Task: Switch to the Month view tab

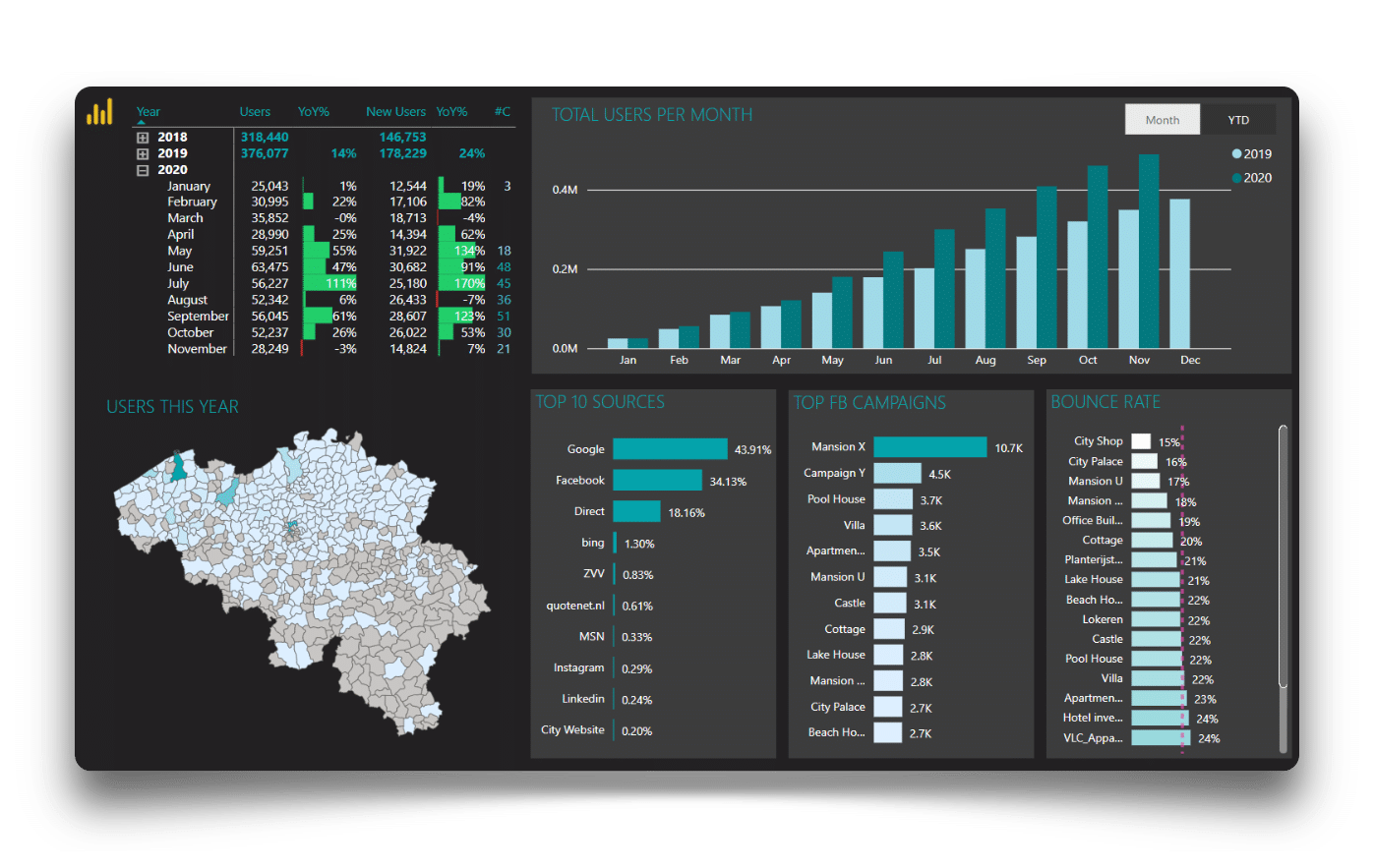Action: [1163, 120]
